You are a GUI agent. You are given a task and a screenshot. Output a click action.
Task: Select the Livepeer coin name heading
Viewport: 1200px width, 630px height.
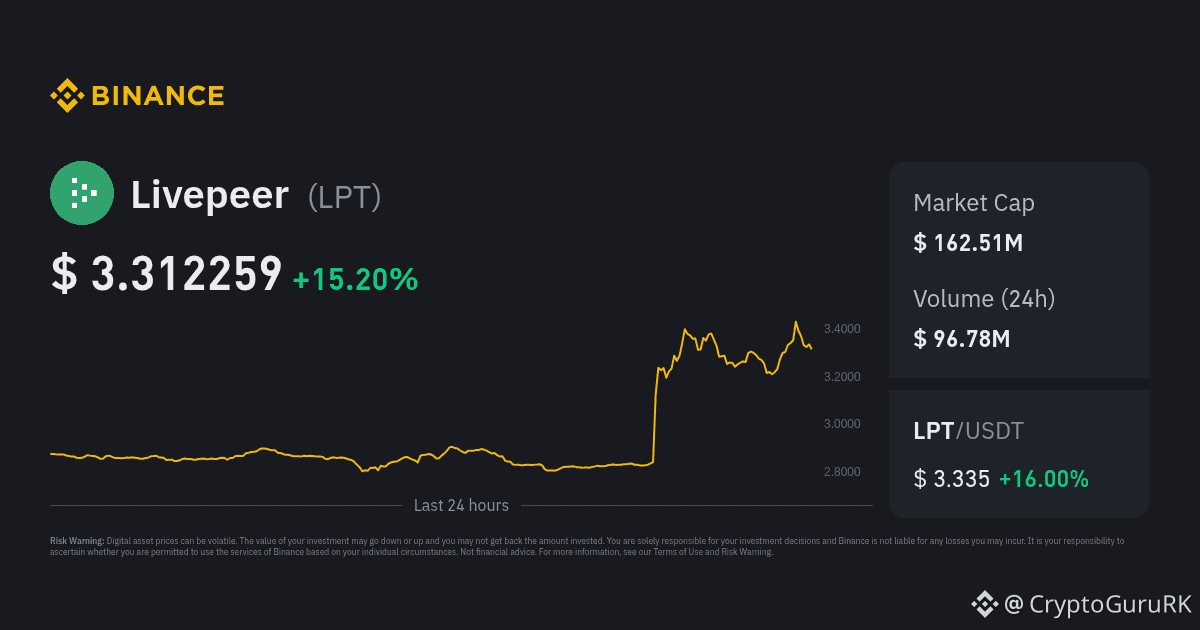coord(210,195)
